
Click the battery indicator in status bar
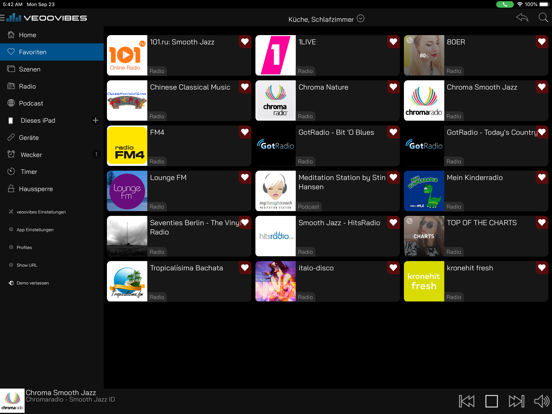(x=544, y=4)
